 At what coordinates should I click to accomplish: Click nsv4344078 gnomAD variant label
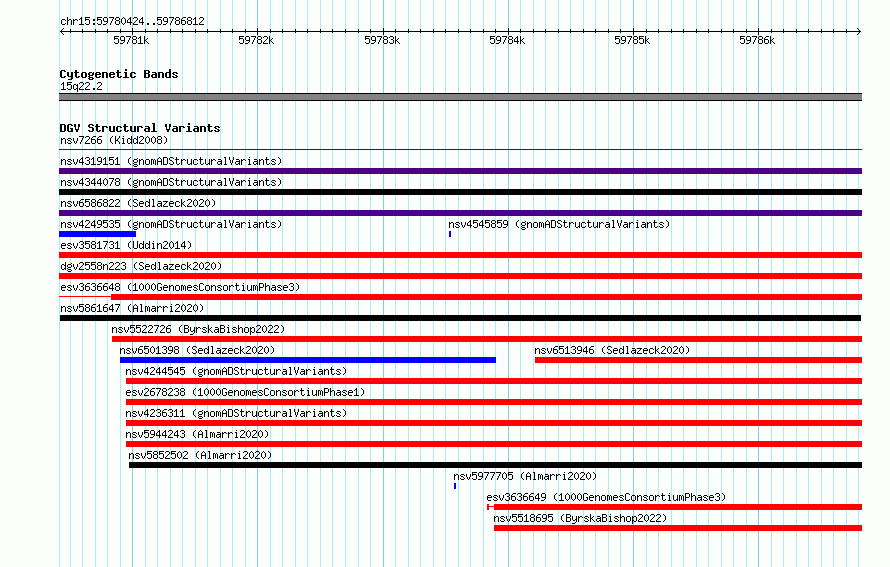pyautogui.click(x=171, y=182)
